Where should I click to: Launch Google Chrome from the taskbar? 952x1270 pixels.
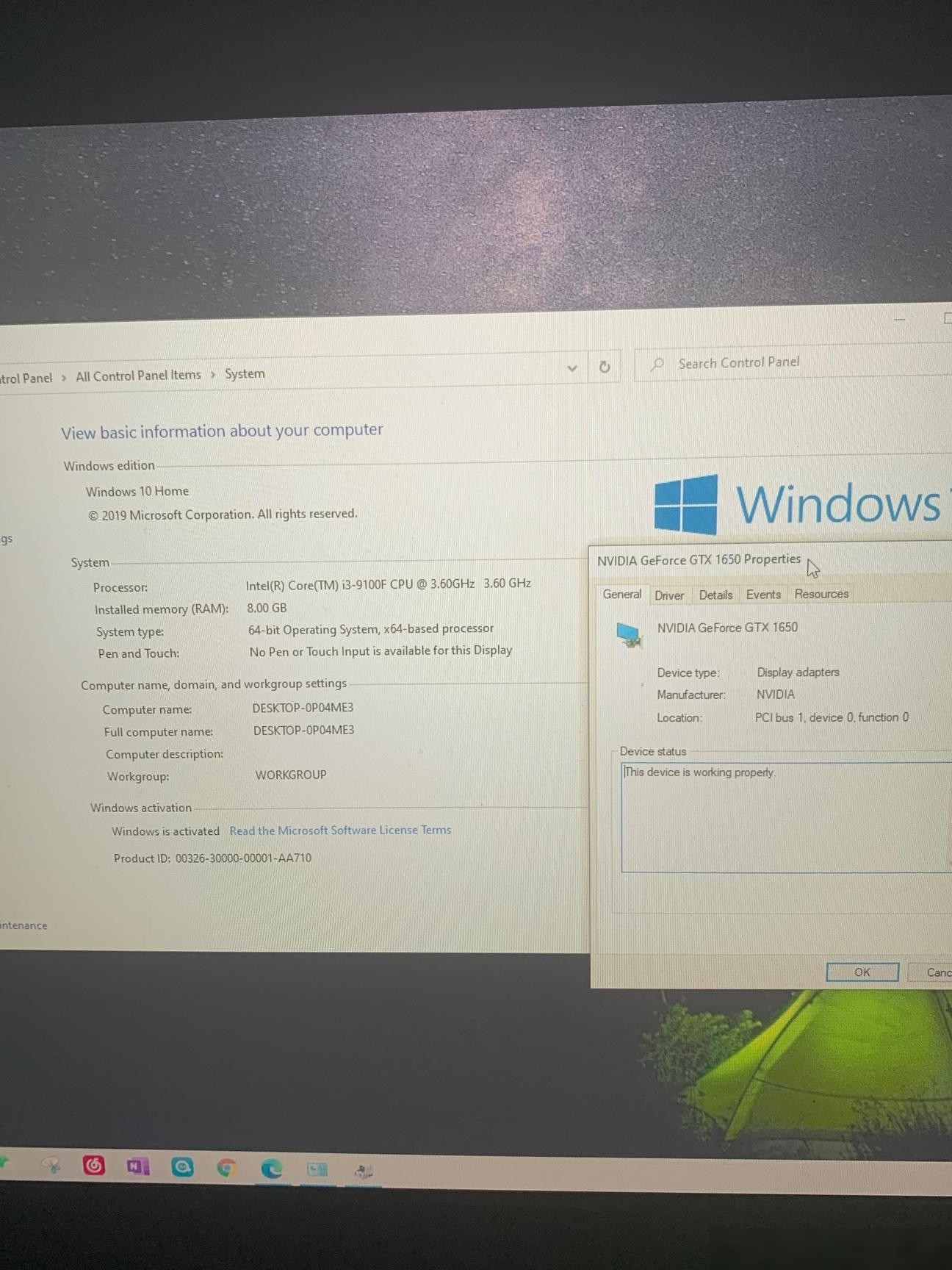coord(227,1167)
